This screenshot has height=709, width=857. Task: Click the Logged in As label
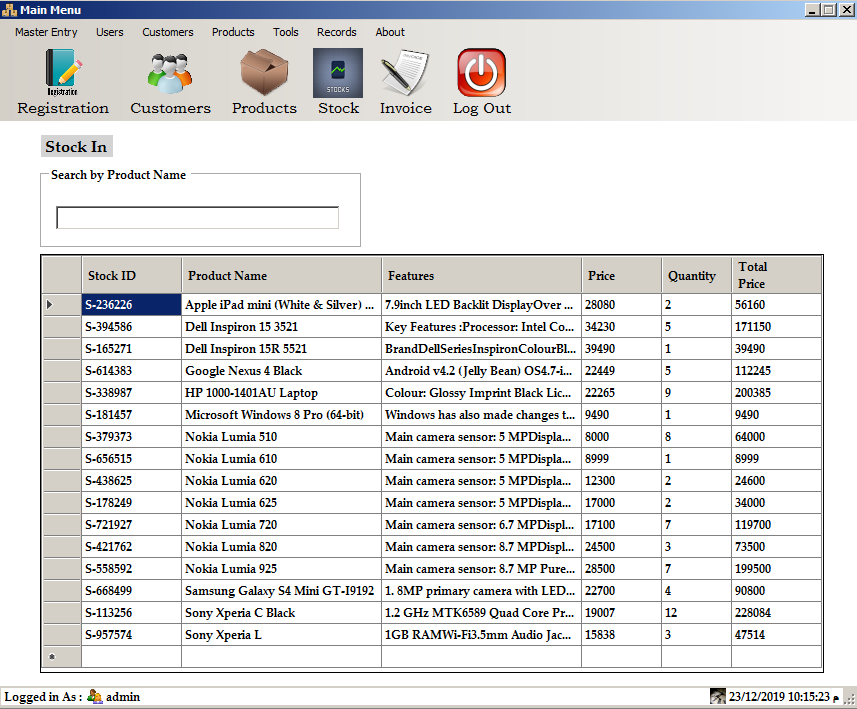43,696
